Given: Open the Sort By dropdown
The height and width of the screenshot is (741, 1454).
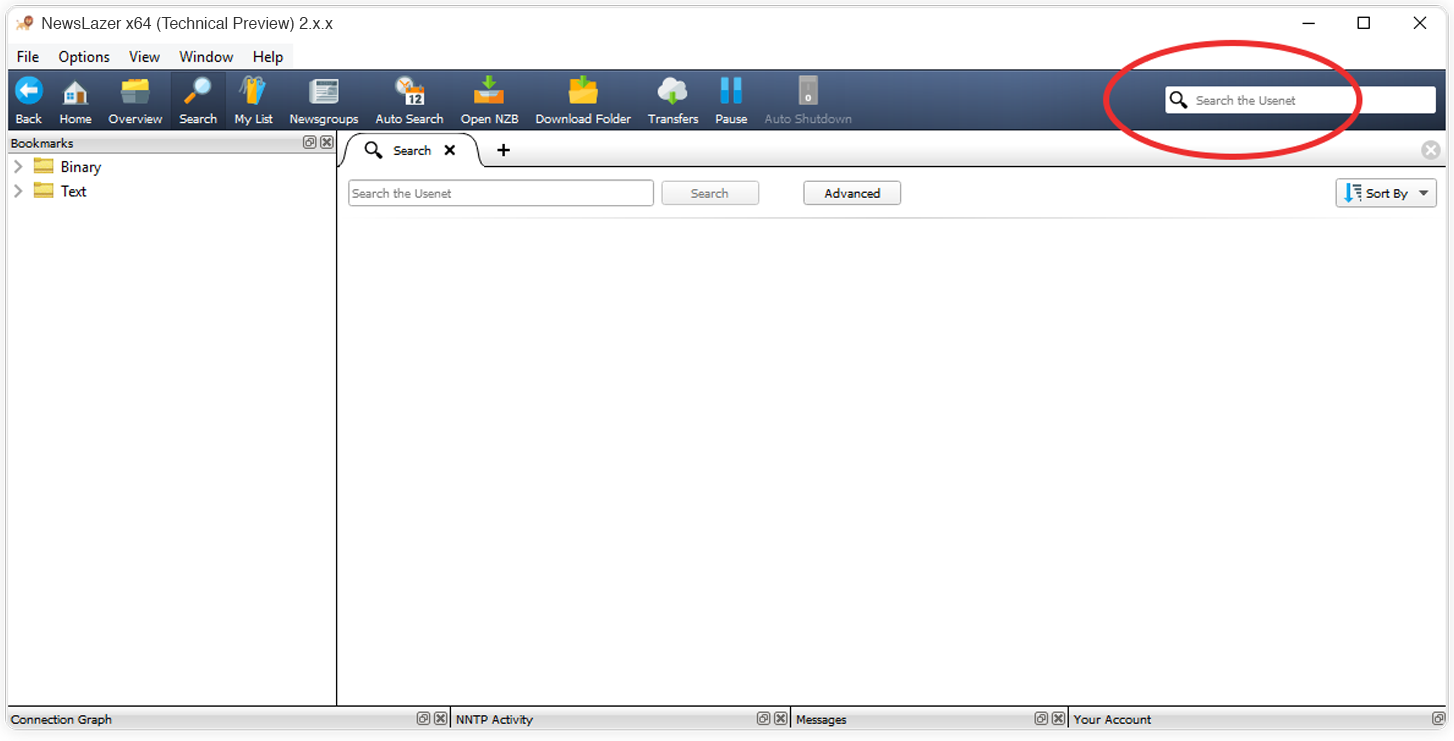Looking at the screenshot, I should point(1386,193).
